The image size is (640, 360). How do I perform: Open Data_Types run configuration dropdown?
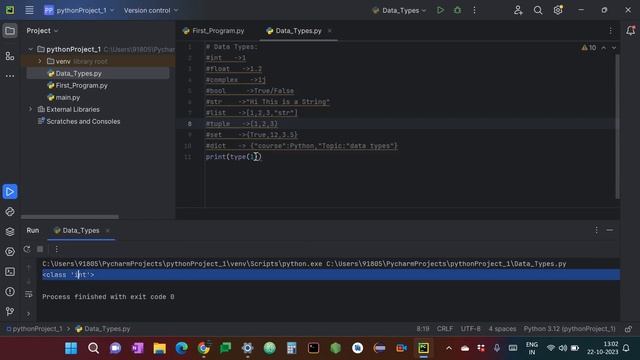pyautogui.click(x=399, y=10)
